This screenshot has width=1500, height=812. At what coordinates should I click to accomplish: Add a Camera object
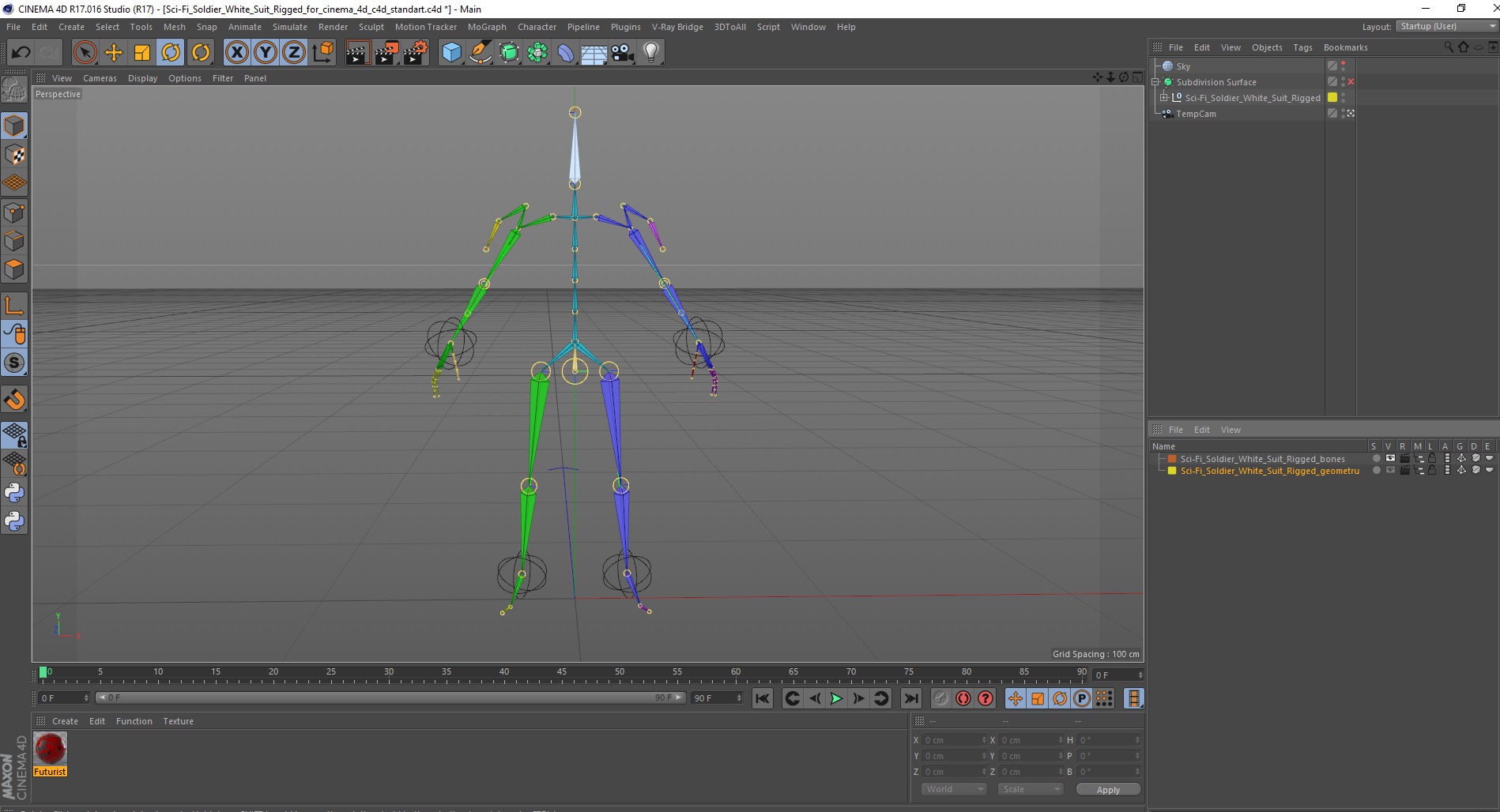coord(623,53)
